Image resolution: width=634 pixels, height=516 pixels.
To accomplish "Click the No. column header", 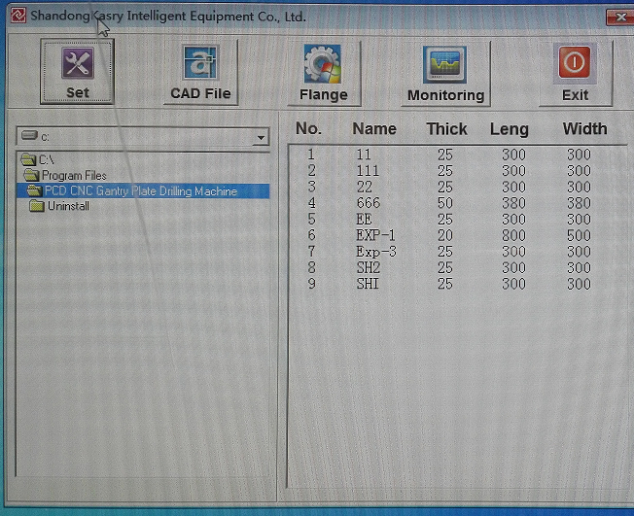I will [x=309, y=128].
